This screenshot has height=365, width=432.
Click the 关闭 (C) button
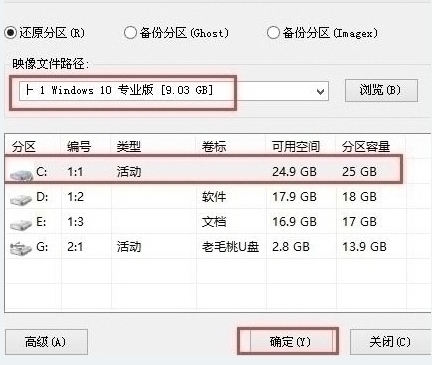[391, 342]
